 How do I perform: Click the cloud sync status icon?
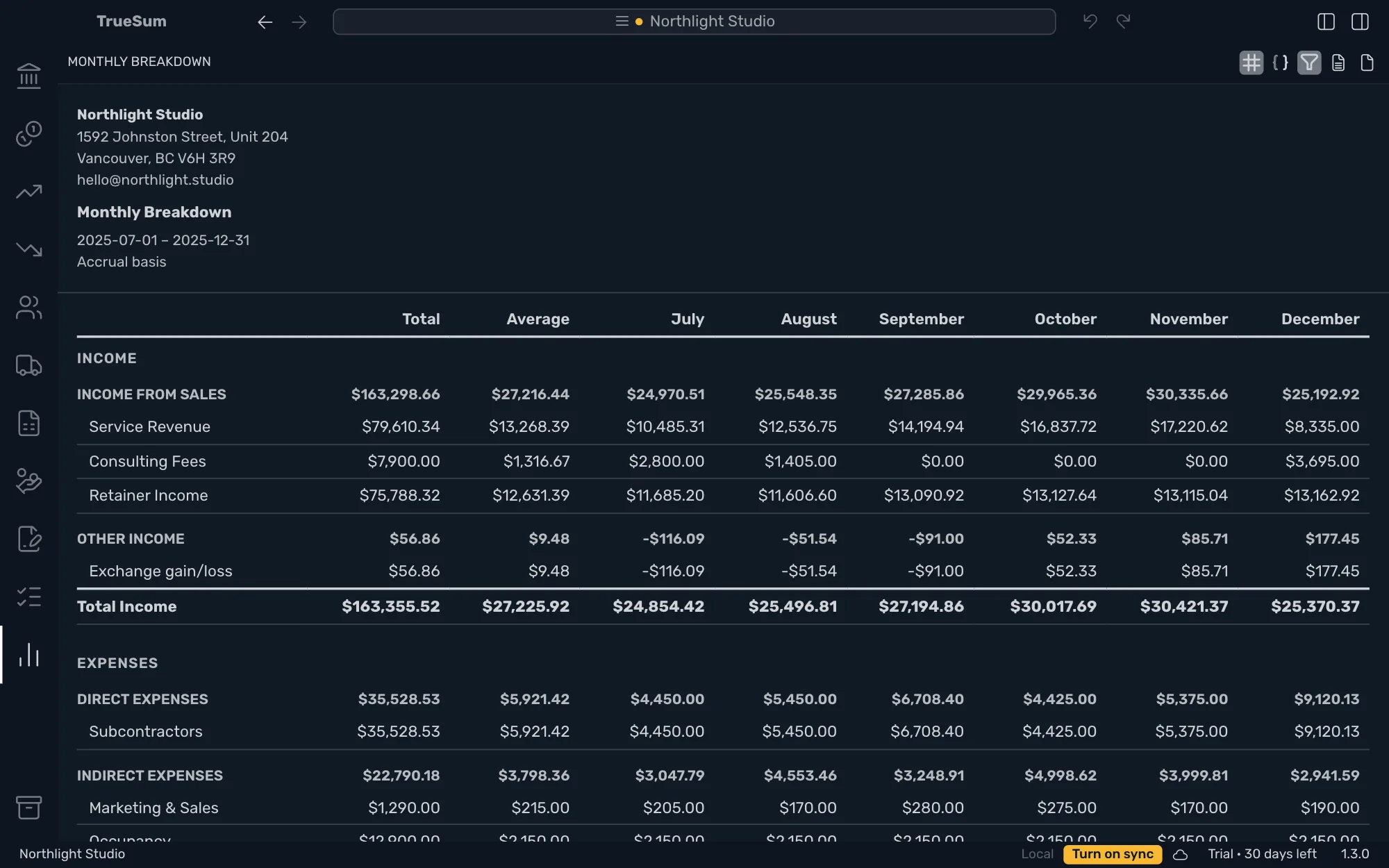tap(1180, 855)
